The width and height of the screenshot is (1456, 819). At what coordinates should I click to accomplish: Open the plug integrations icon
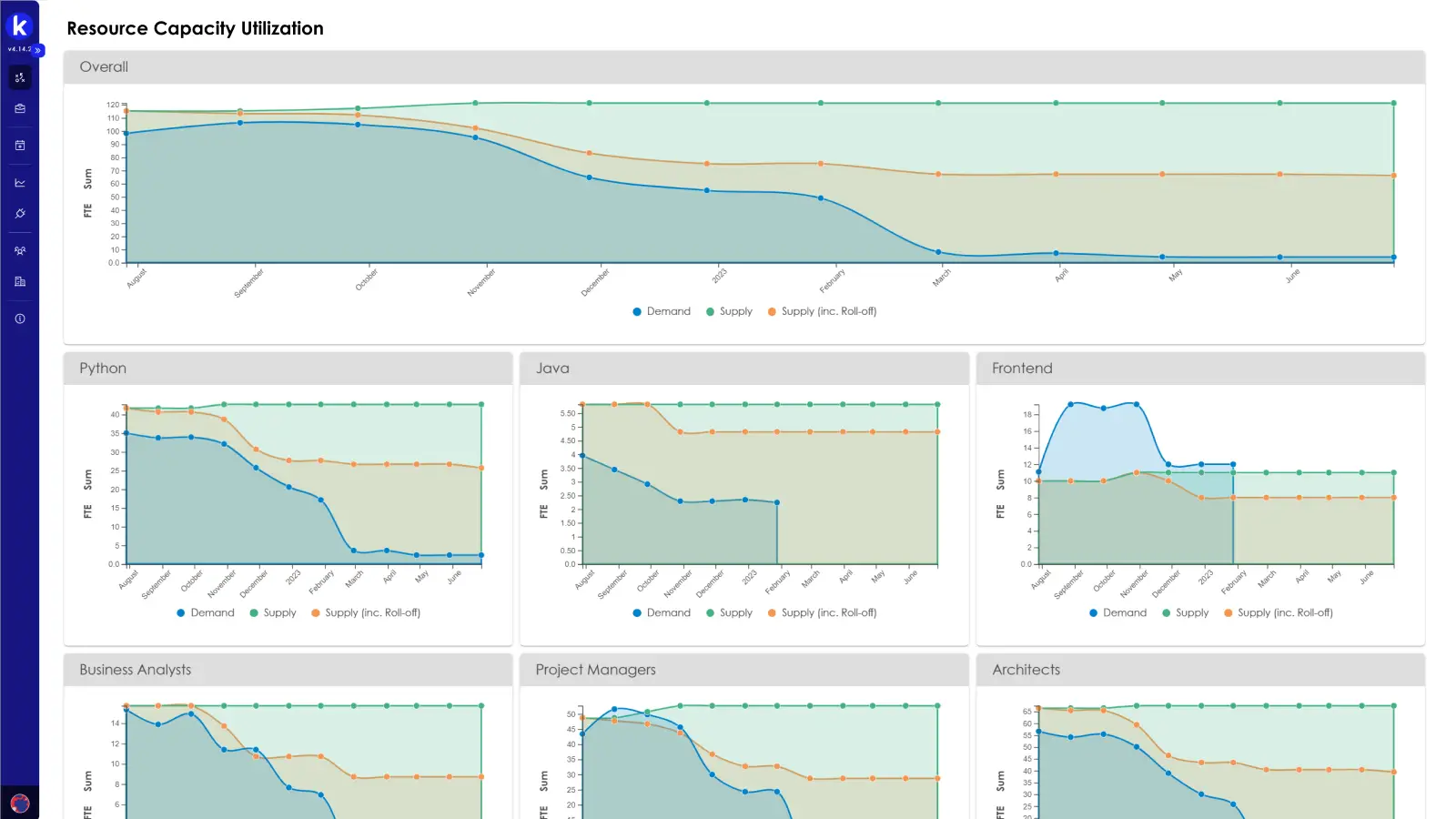(x=20, y=214)
